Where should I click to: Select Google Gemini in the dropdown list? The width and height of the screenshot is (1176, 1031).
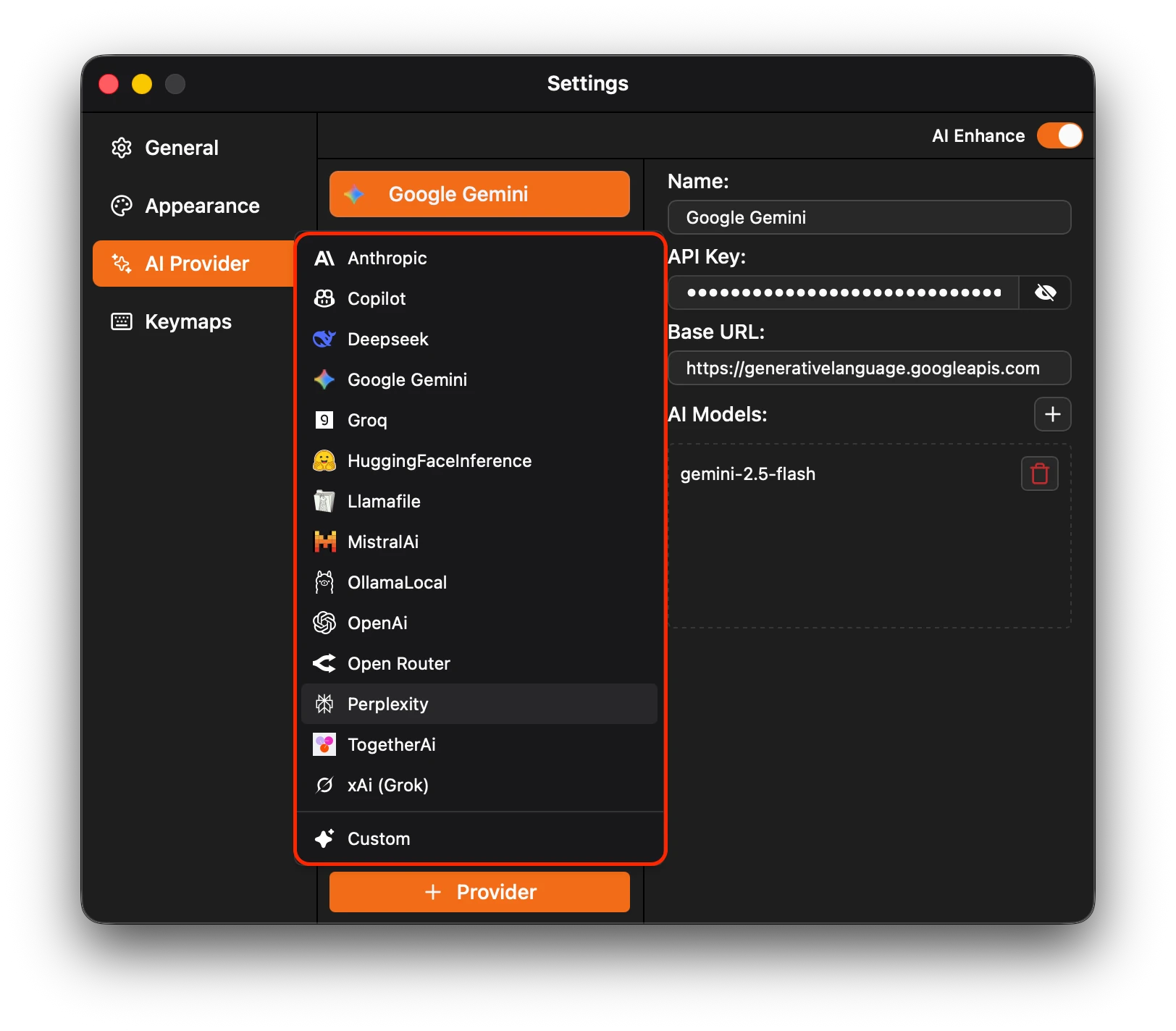479,379
